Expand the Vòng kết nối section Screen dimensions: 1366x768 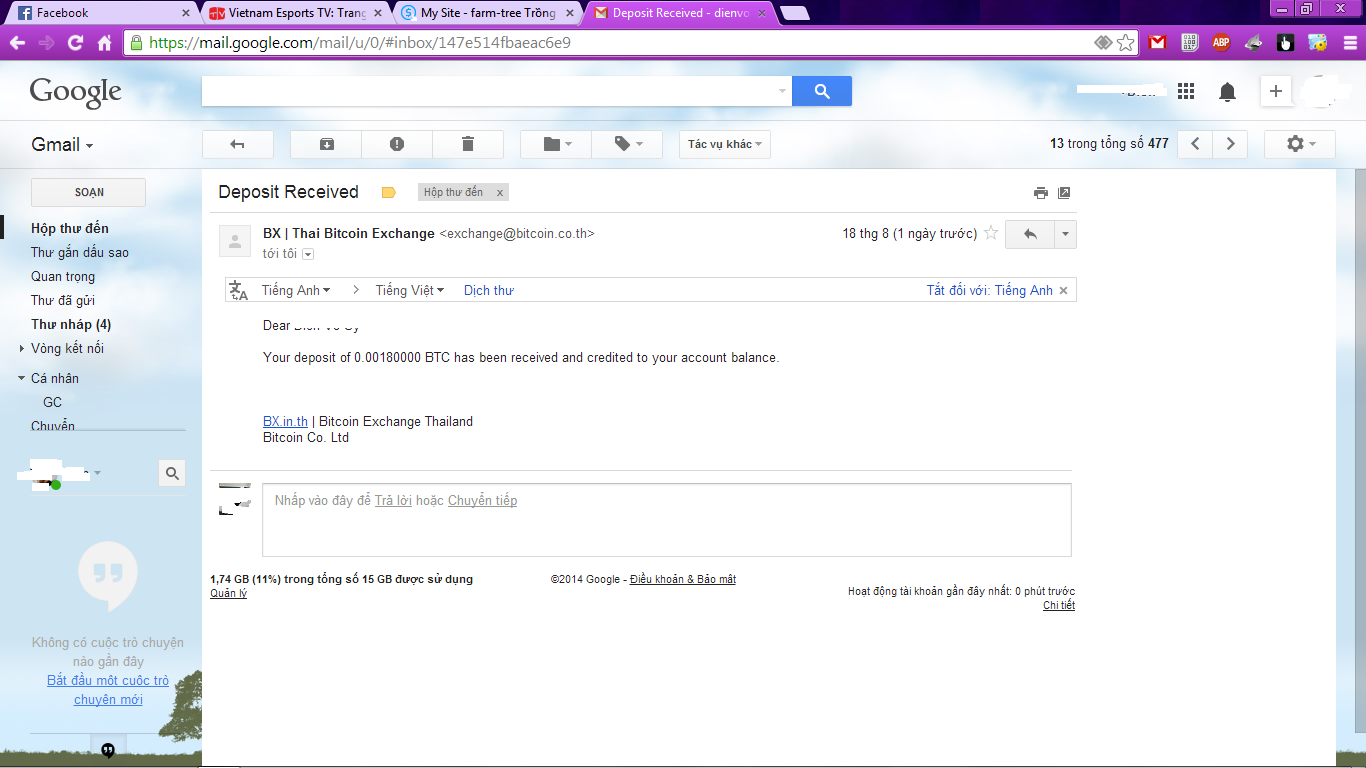[22, 348]
